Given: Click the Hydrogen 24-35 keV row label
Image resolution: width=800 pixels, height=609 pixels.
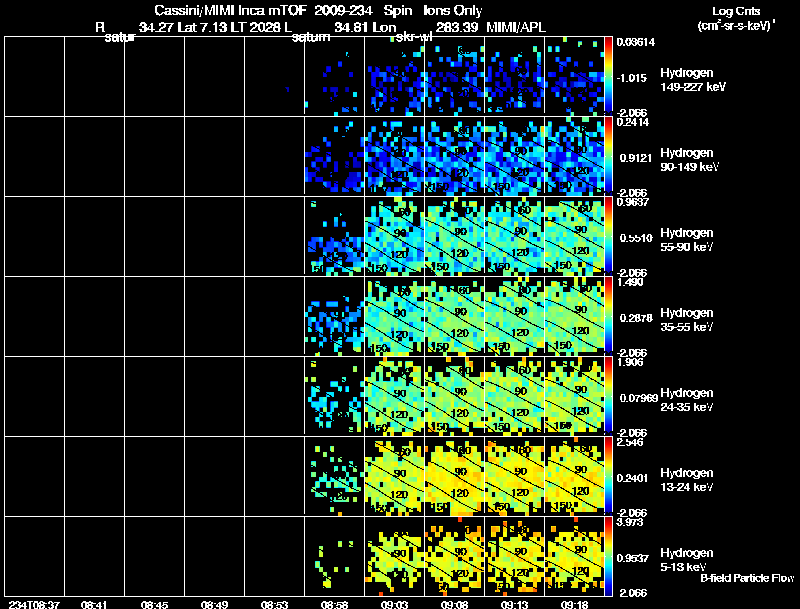Looking at the screenshot, I should pos(687,400).
